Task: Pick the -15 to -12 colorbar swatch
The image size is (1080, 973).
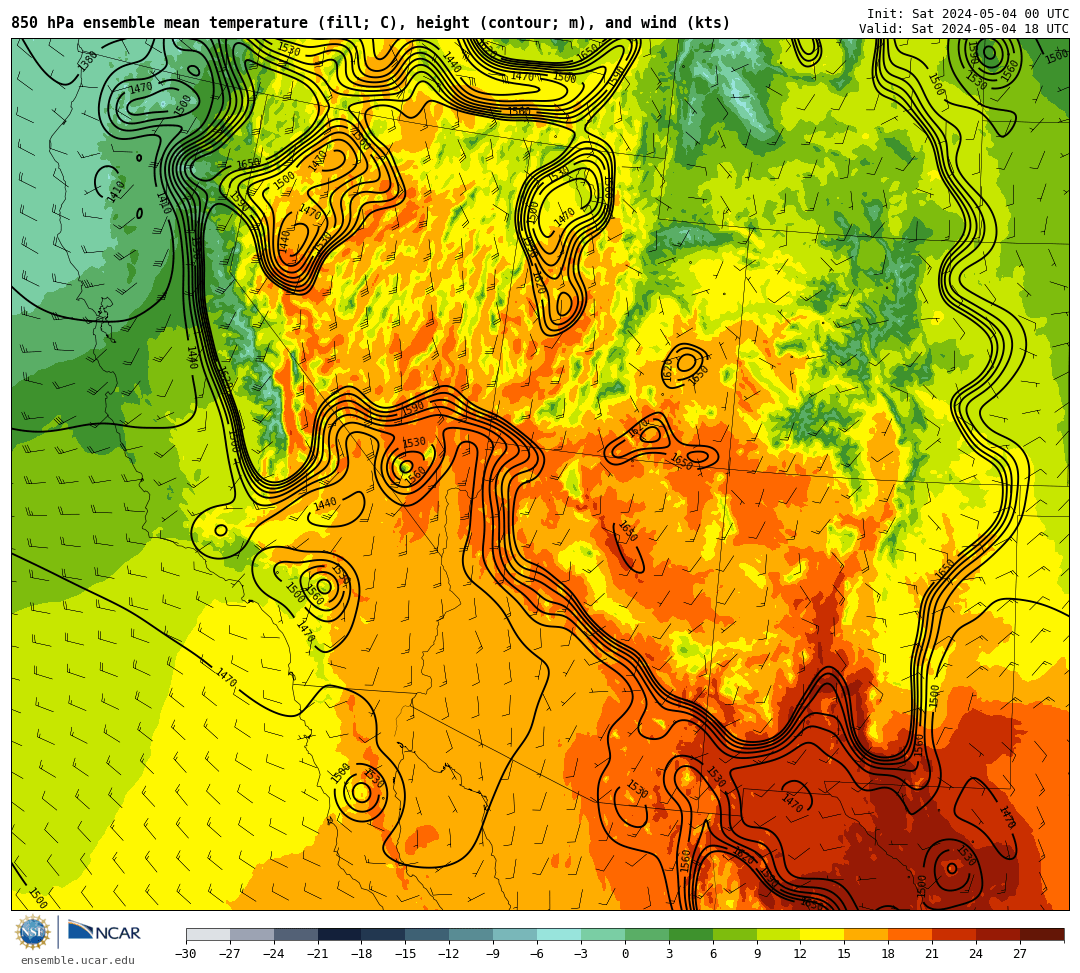Action: [428, 934]
